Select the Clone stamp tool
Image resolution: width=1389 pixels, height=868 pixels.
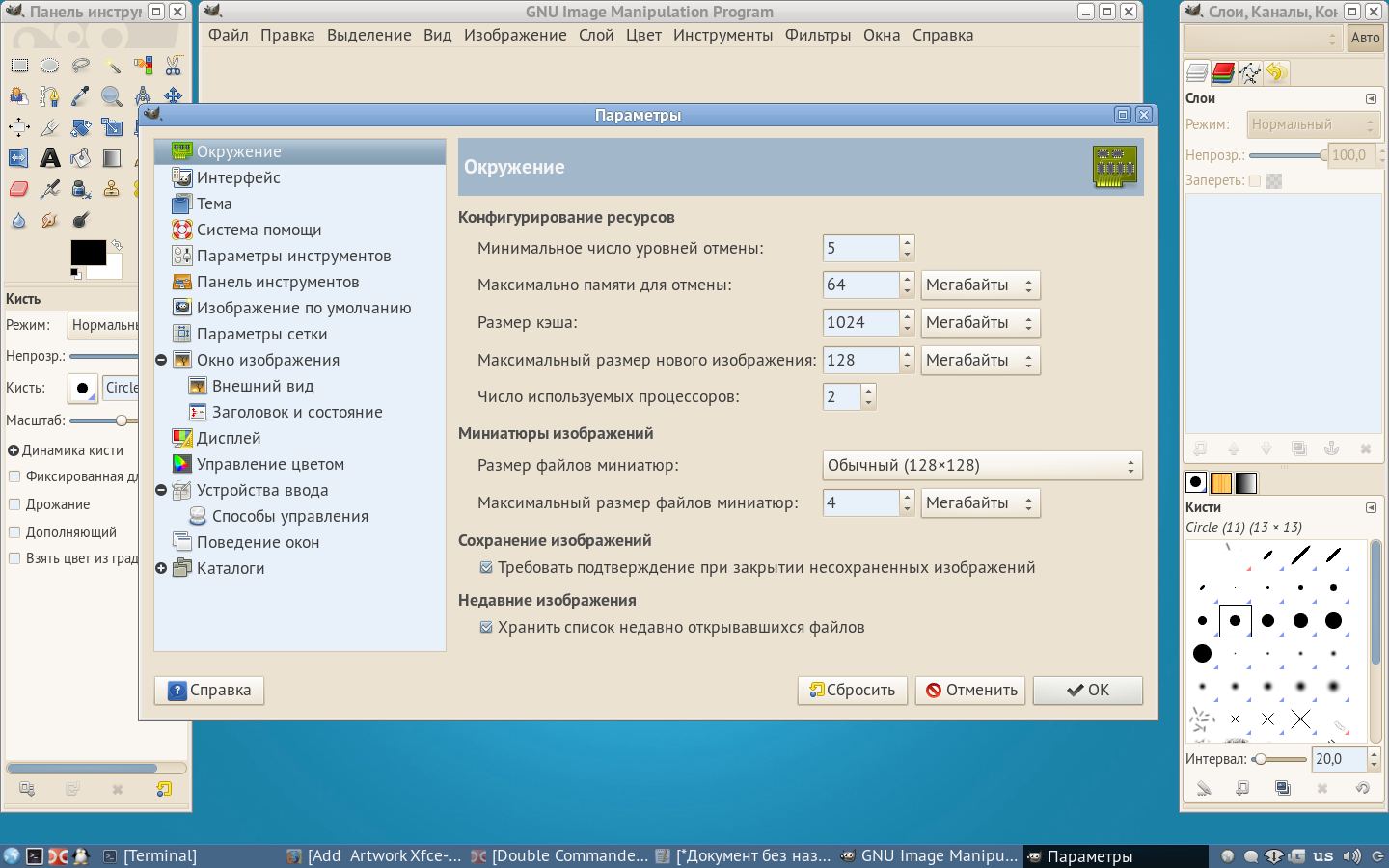(x=112, y=189)
